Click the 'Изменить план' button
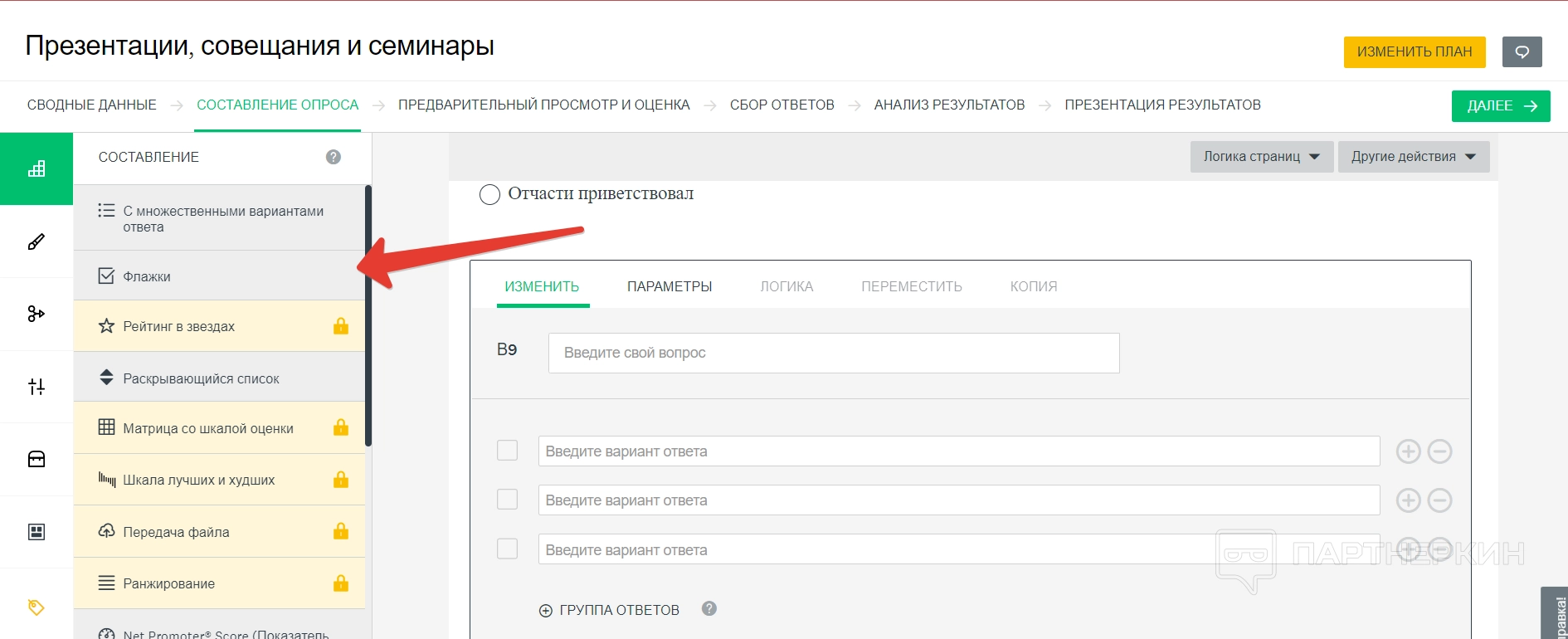The height and width of the screenshot is (639, 1568). pyautogui.click(x=1414, y=51)
